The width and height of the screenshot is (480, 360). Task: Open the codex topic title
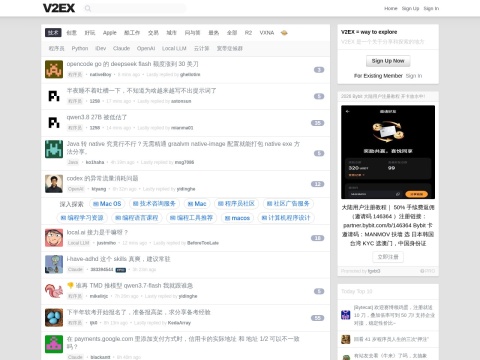click(x=102, y=178)
